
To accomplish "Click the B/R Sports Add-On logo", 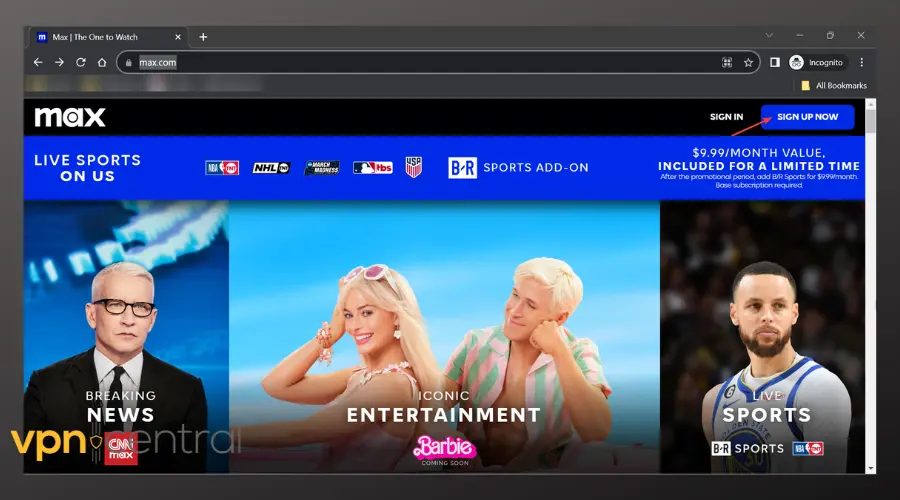I will click(x=518, y=168).
